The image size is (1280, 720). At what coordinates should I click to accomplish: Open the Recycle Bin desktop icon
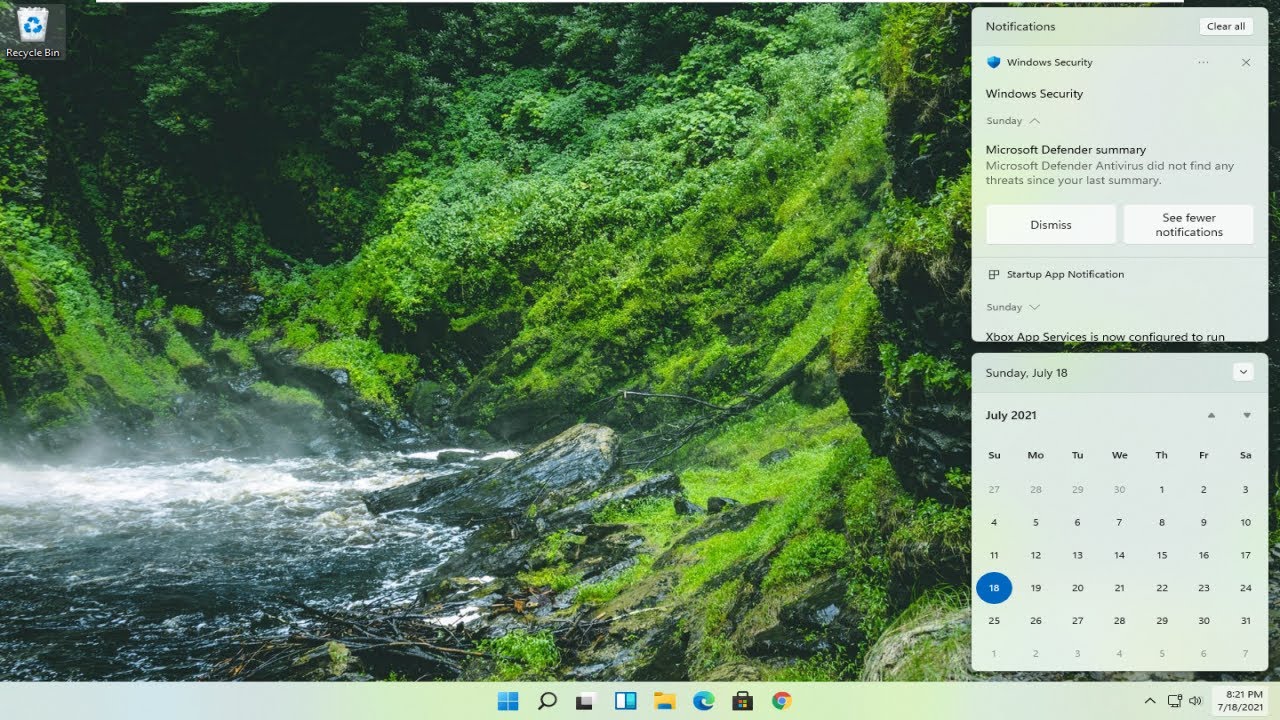[33, 32]
